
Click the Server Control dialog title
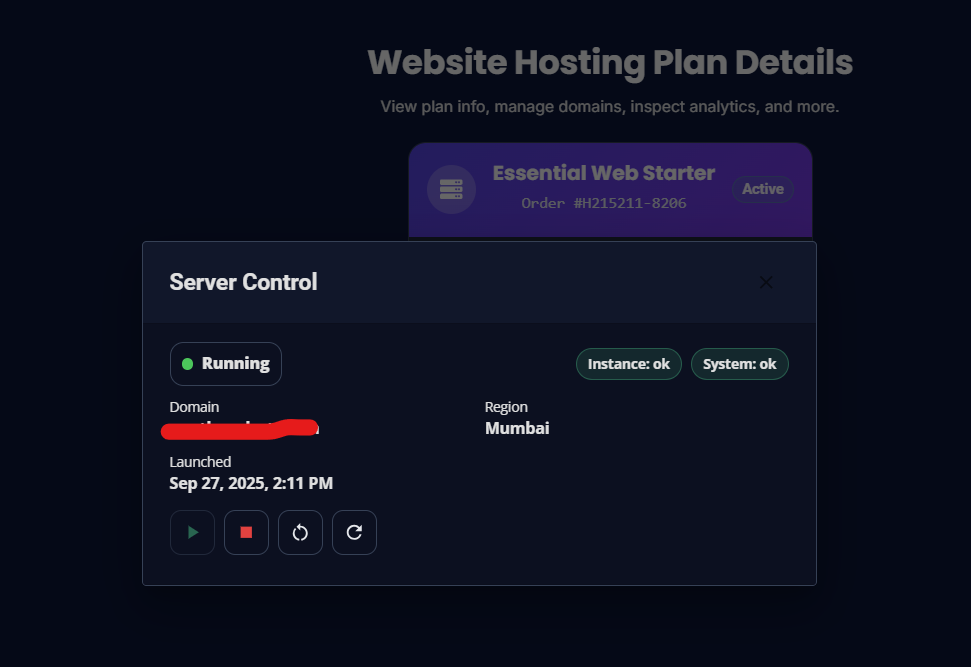coord(243,282)
